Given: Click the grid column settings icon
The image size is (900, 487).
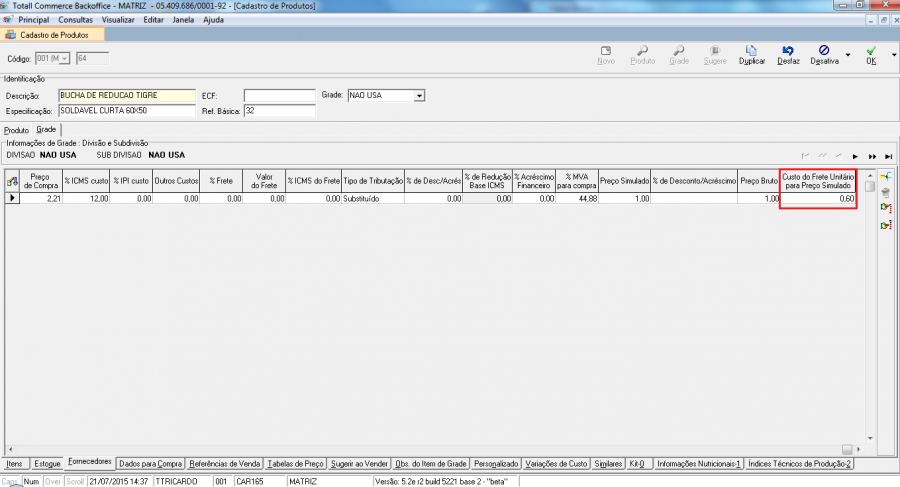Looking at the screenshot, I should click(x=13, y=180).
